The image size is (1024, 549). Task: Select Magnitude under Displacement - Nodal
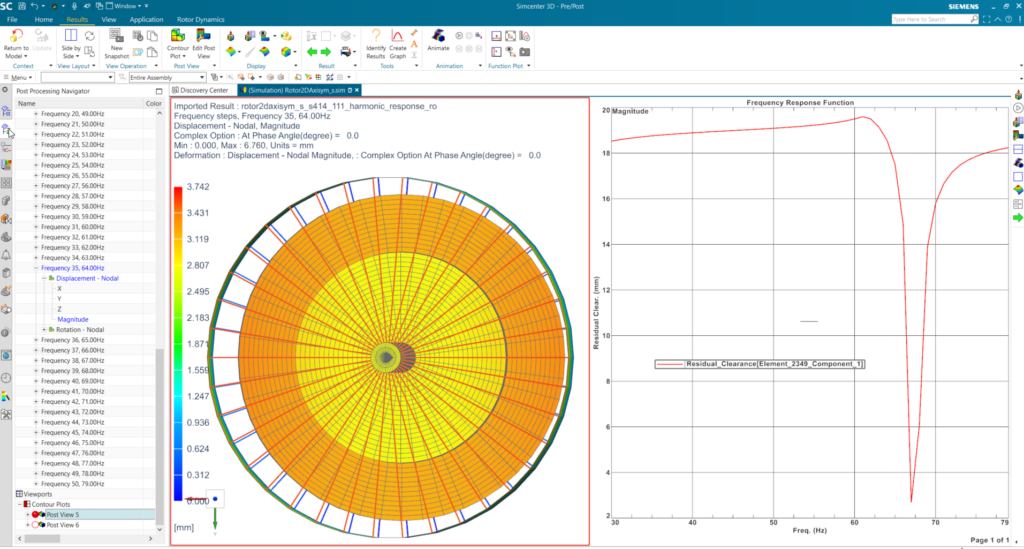[72, 319]
